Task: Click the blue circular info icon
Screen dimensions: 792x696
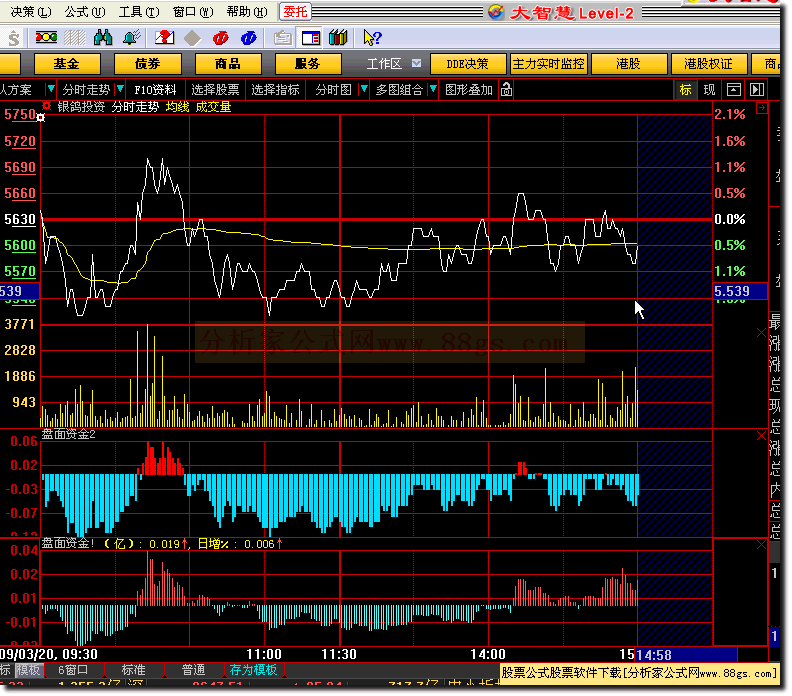Action: [x=249, y=38]
